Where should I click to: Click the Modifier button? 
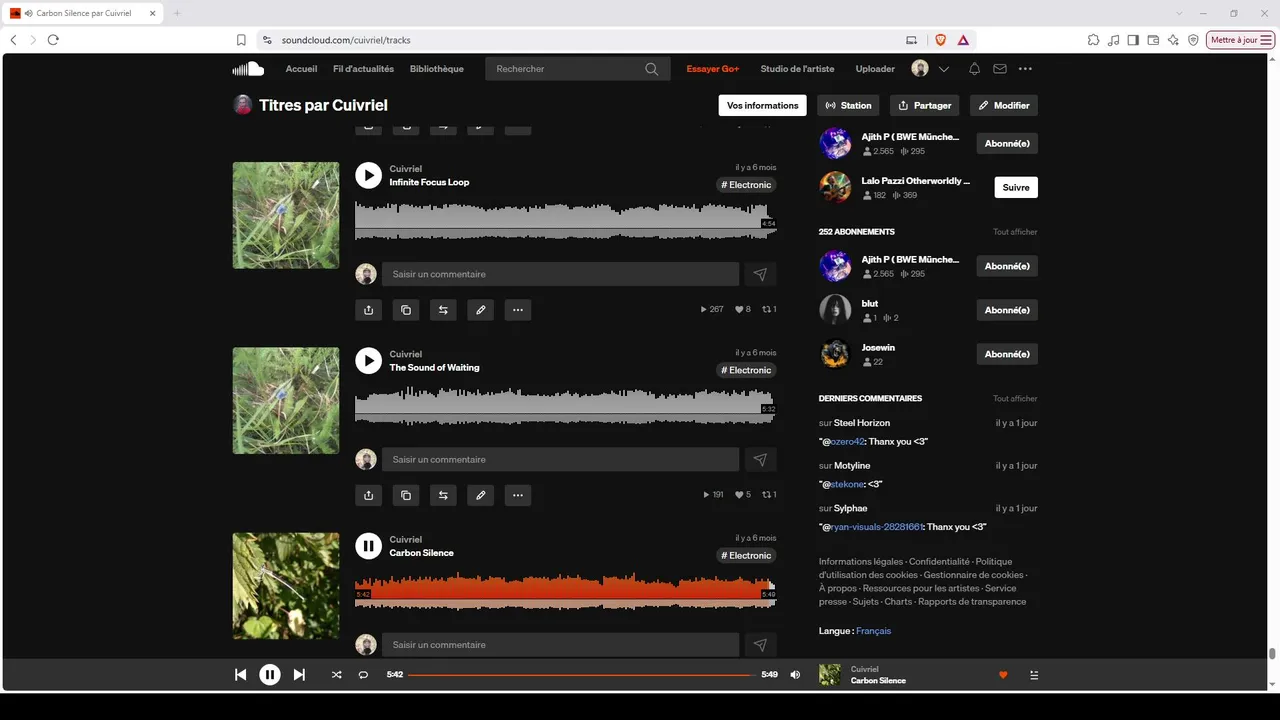click(1004, 105)
